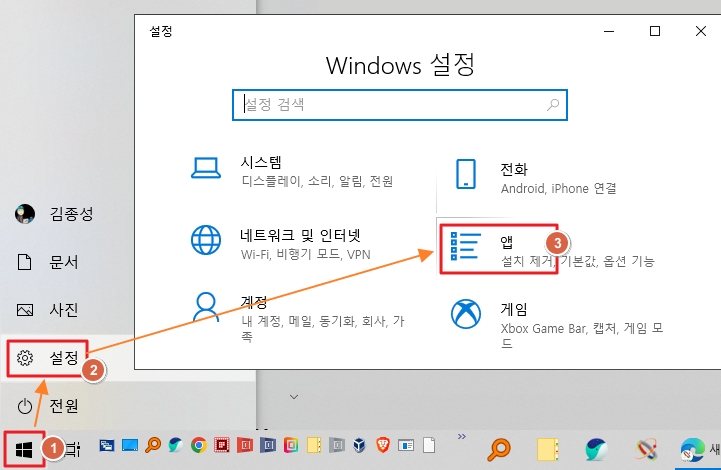
Task: Click 'Wi-Fi, 비행기 모드, VPN' description text
Action: click(x=305, y=254)
